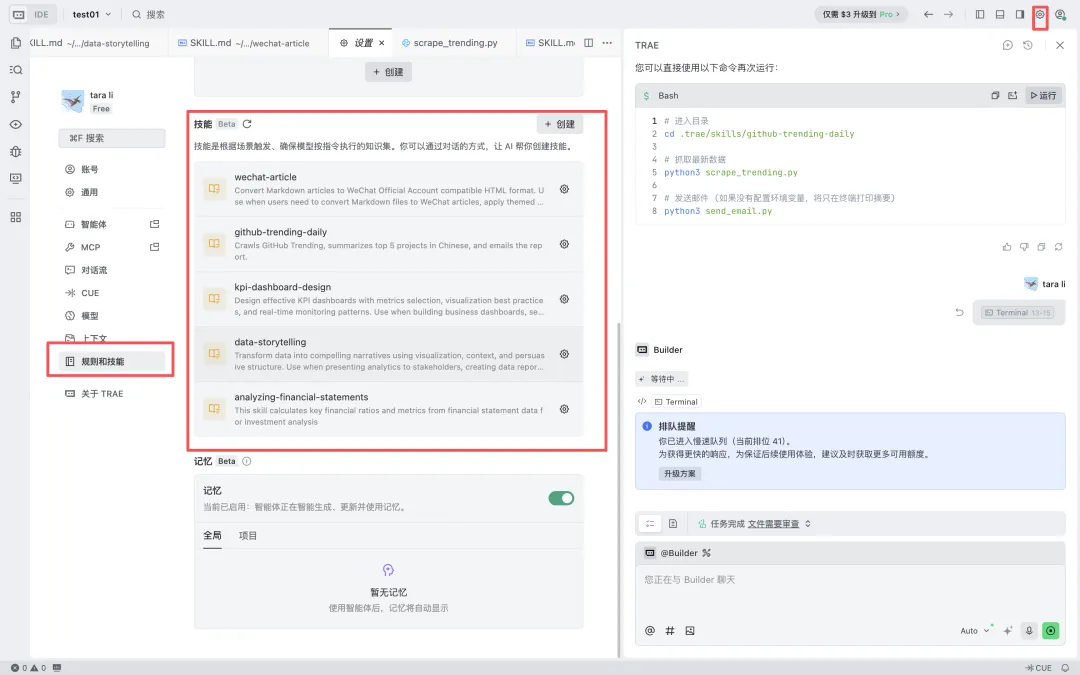Click the green stop button in chat input
Image resolution: width=1080 pixels, height=675 pixels.
(x=1050, y=630)
